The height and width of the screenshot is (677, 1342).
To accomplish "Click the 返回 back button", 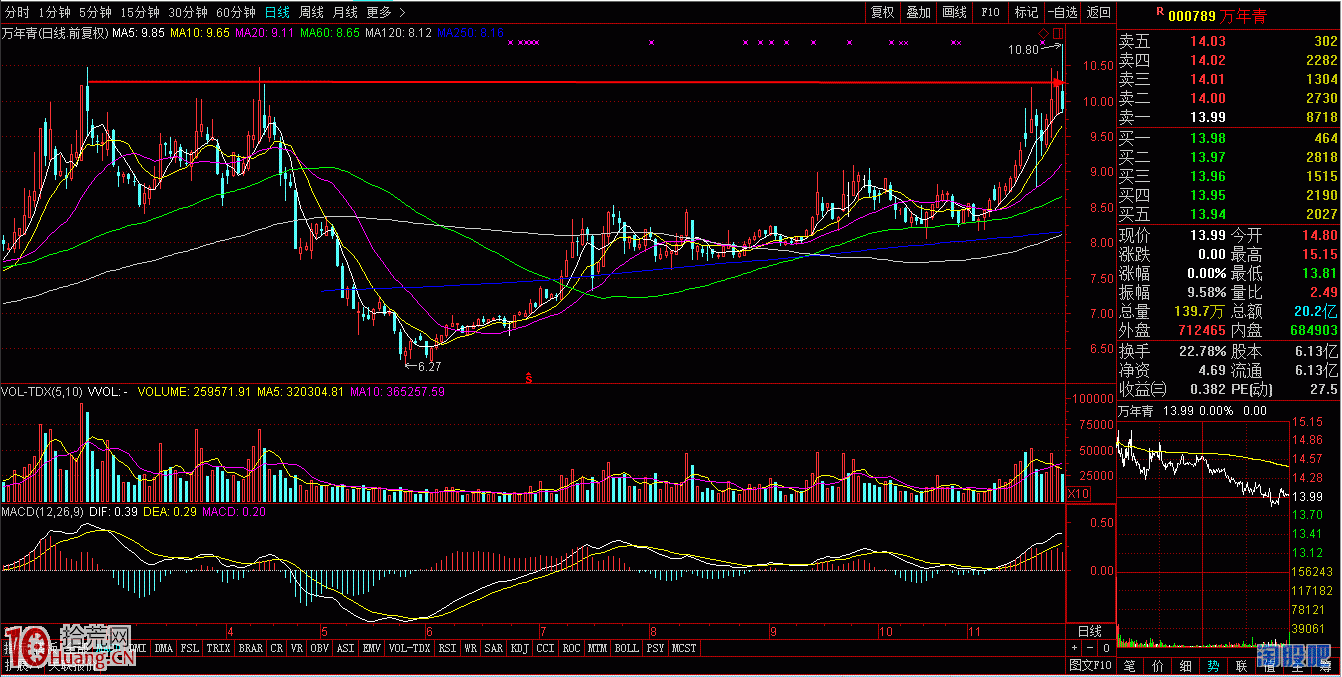I will coord(1098,12).
